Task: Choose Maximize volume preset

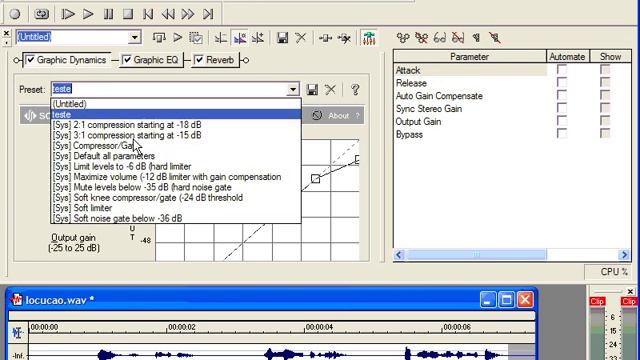Action: 176,177
